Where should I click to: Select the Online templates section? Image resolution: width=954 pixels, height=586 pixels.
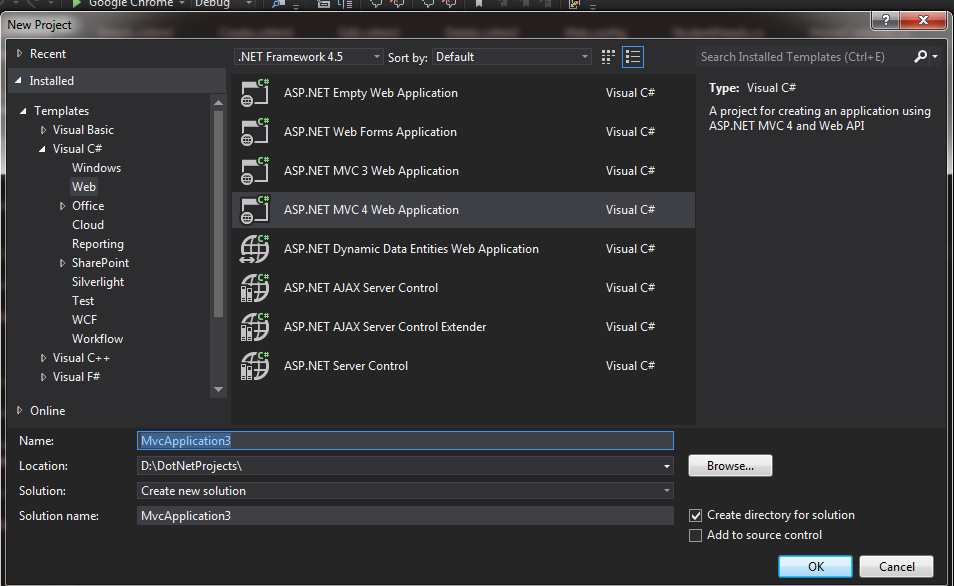[x=46, y=410]
